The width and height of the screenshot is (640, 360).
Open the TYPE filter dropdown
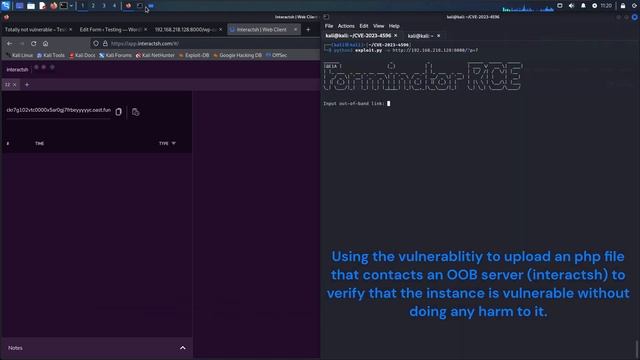tap(167, 143)
